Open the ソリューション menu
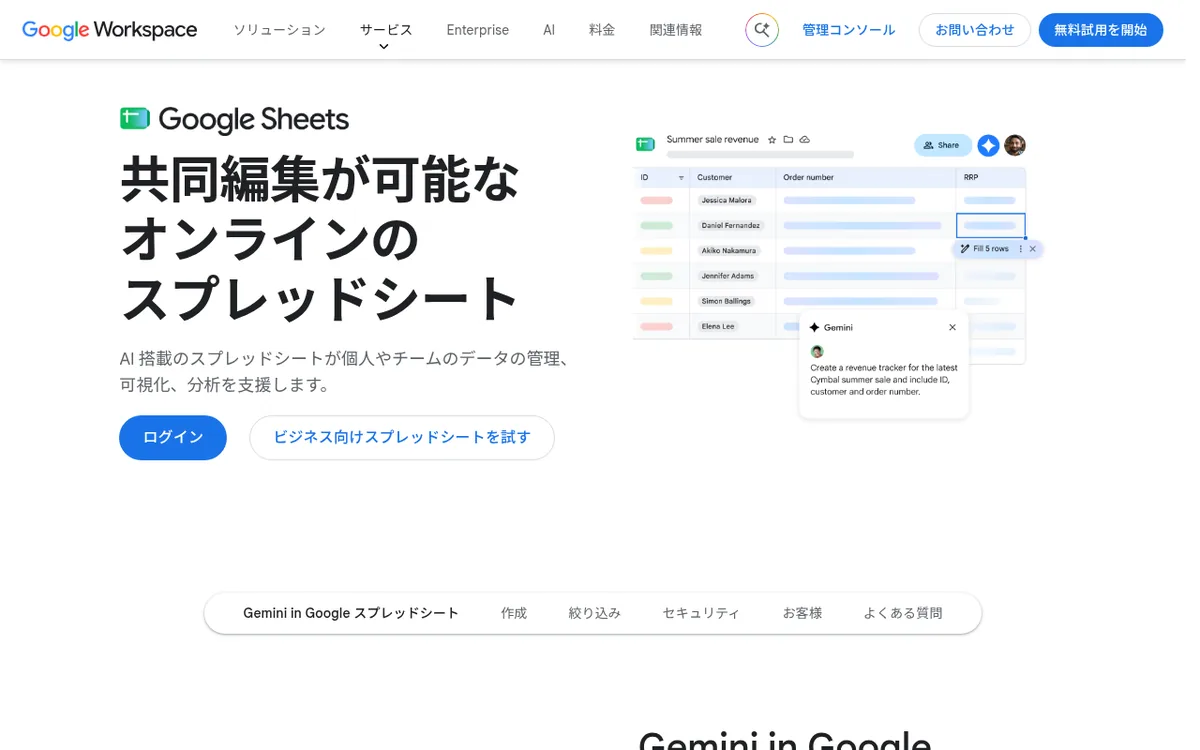1200x750 pixels. click(280, 30)
